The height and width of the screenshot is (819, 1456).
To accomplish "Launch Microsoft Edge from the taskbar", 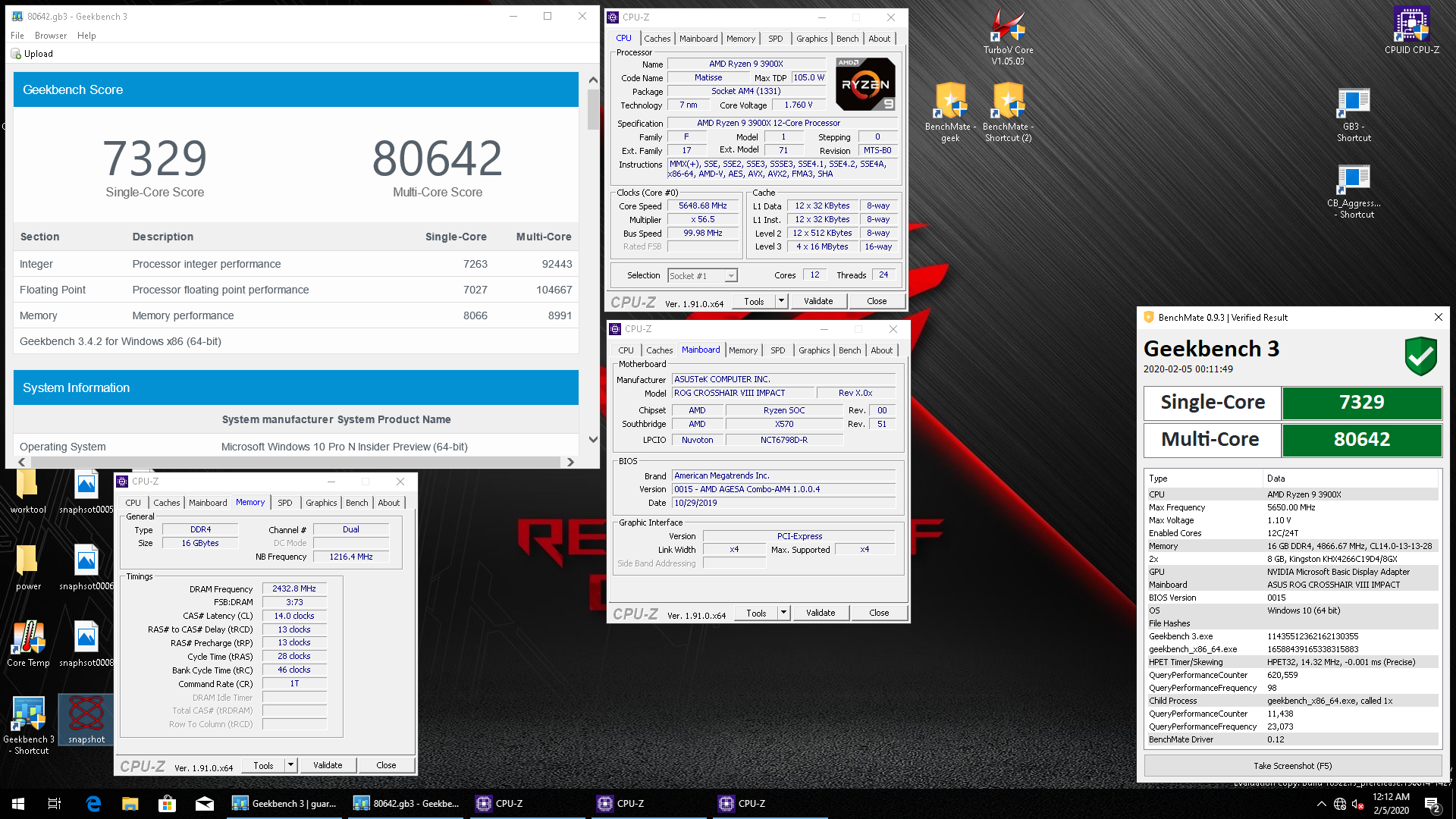I will (x=93, y=804).
